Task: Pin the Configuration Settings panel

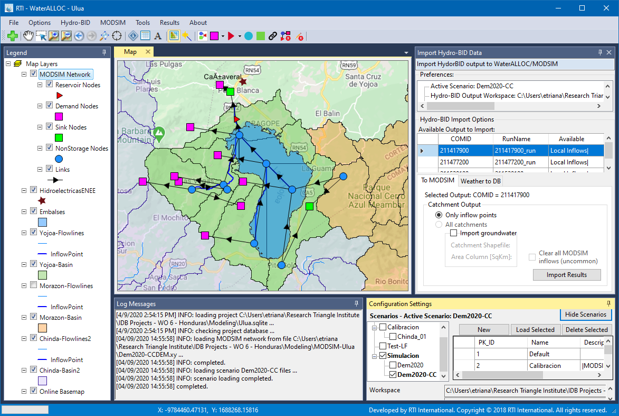Action: pos(608,304)
